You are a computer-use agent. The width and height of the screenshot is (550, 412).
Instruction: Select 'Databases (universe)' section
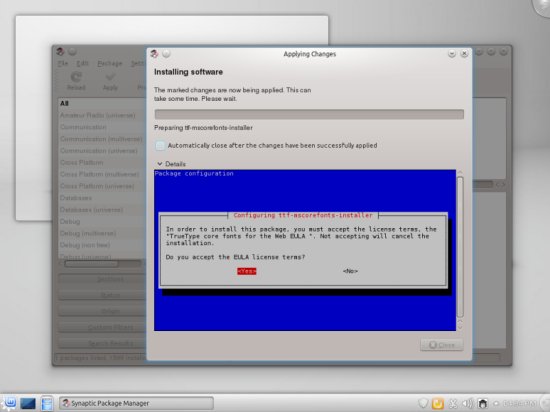pyautogui.click(x=102, y=210)
